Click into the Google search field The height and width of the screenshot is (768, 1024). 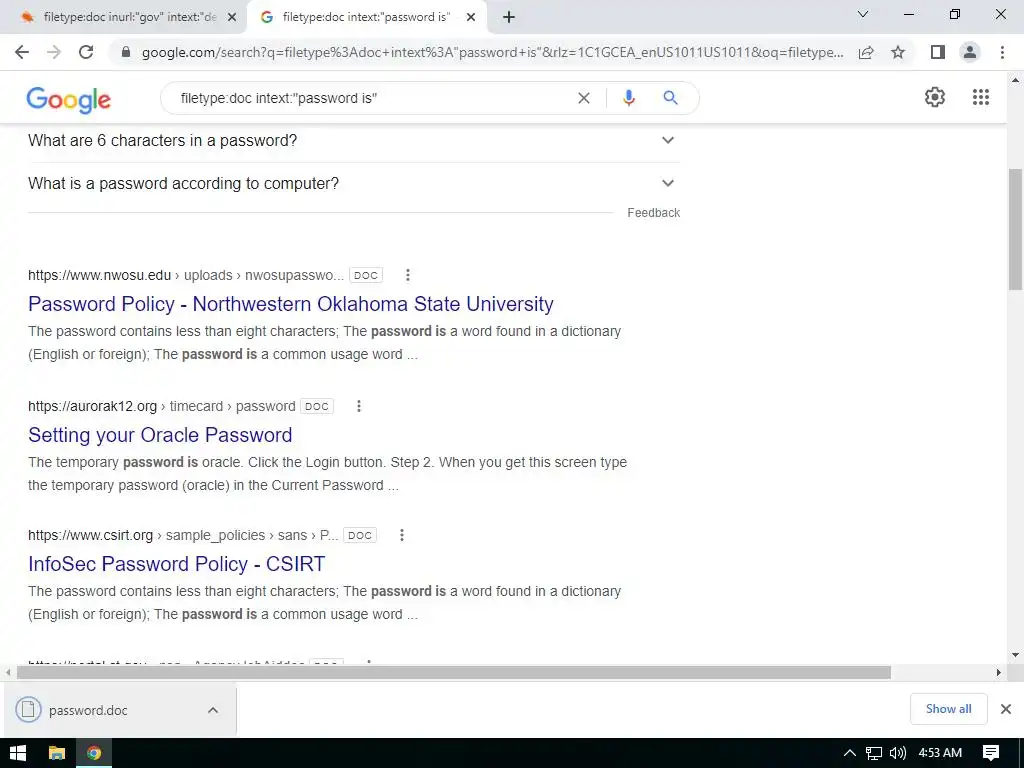point(372,98)
